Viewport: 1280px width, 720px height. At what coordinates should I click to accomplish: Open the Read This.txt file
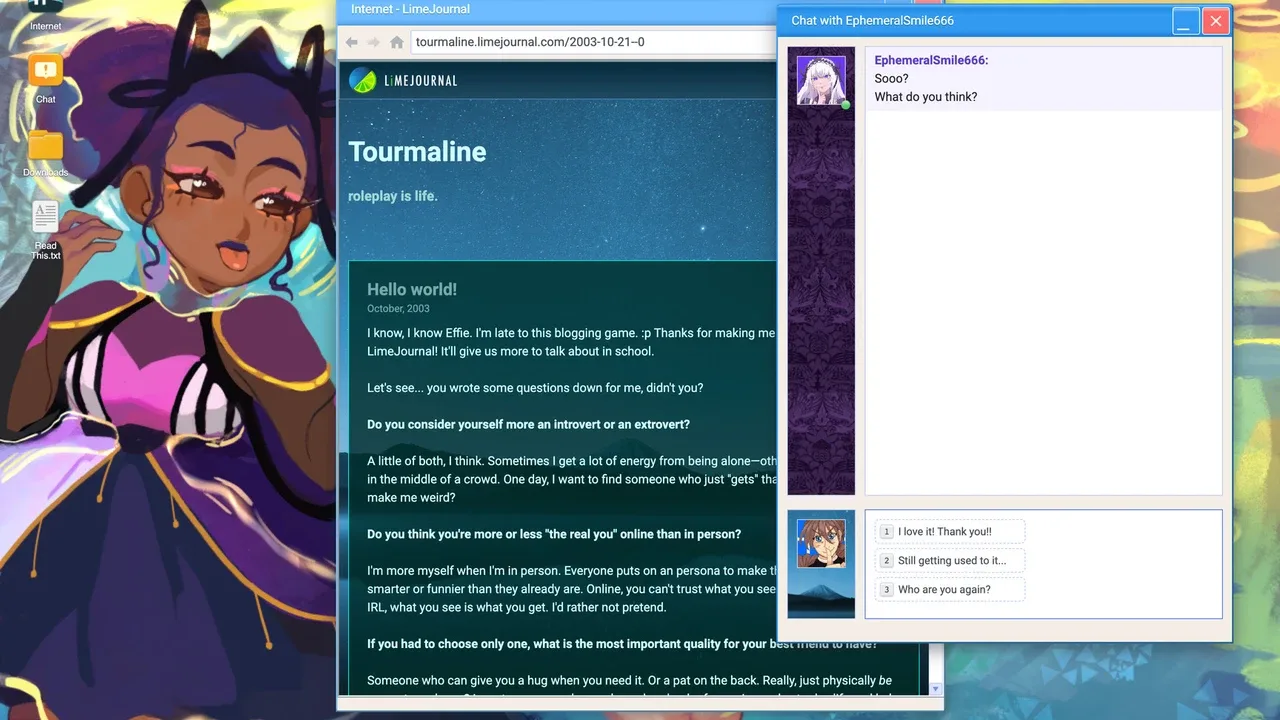click(x=45, y=218)
